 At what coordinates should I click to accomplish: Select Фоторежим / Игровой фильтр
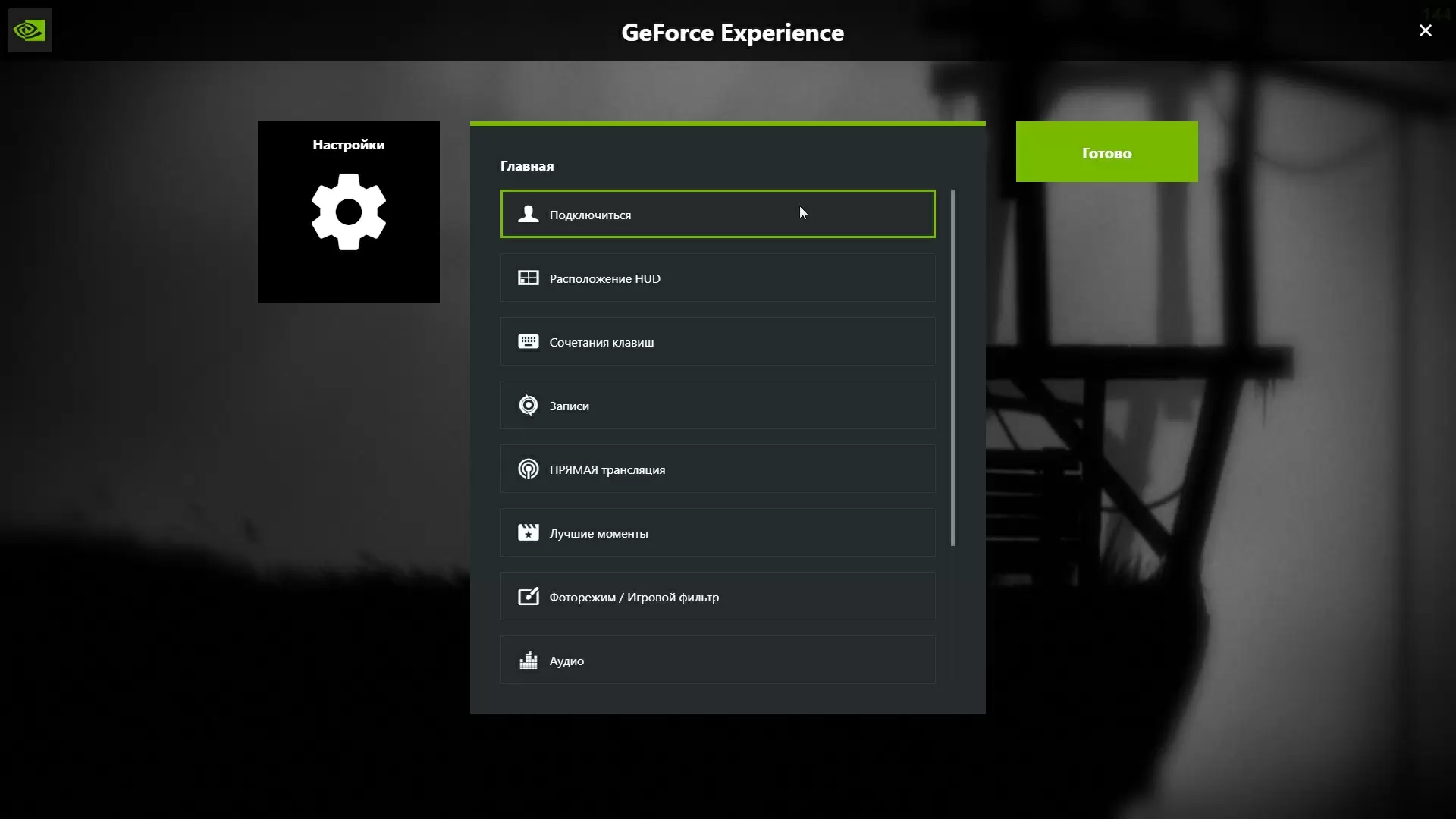tap(717, 597)
